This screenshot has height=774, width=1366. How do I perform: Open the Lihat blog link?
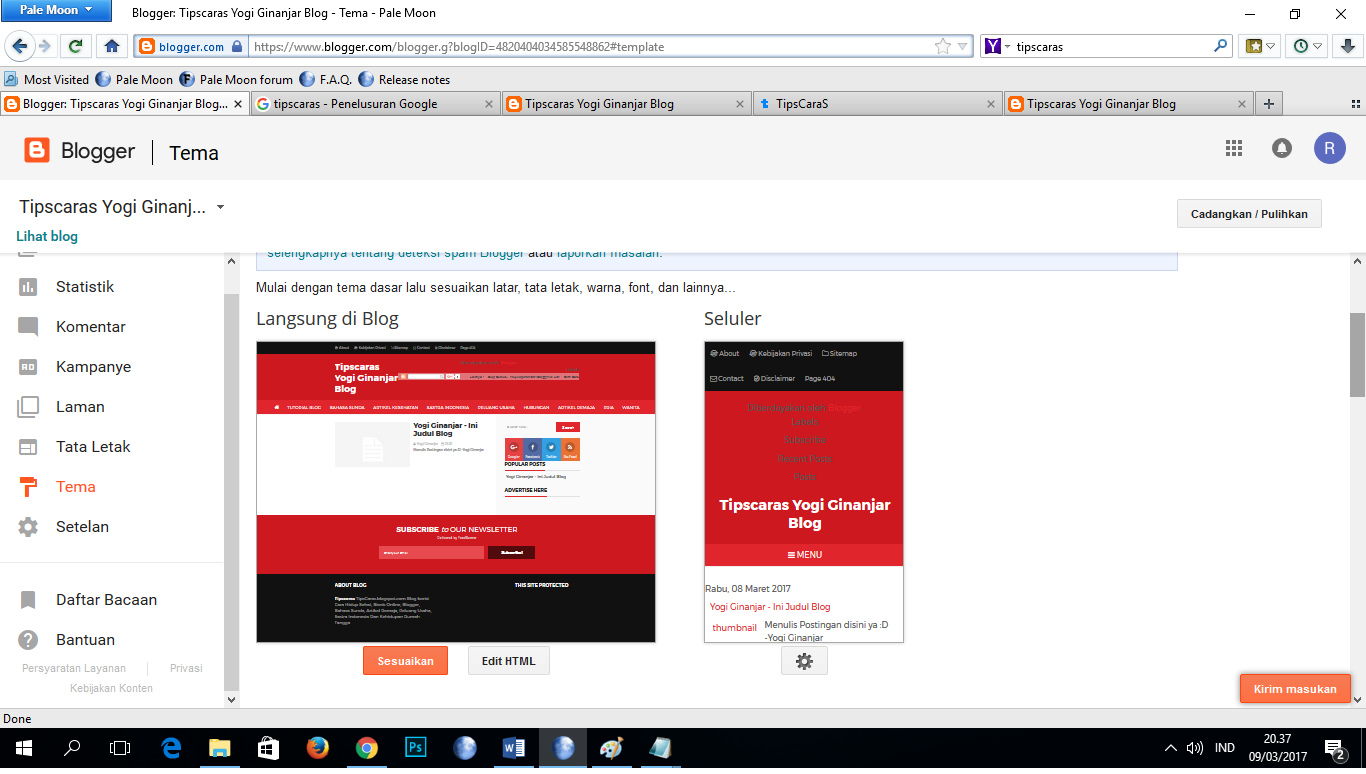pos(47,237)
